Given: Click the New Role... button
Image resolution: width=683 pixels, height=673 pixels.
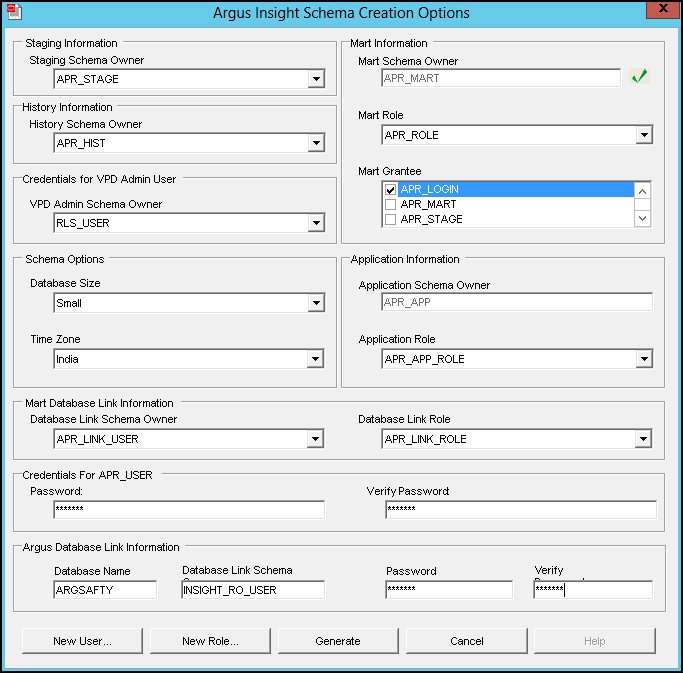Looking at the screenshot, I should [210, 641].
